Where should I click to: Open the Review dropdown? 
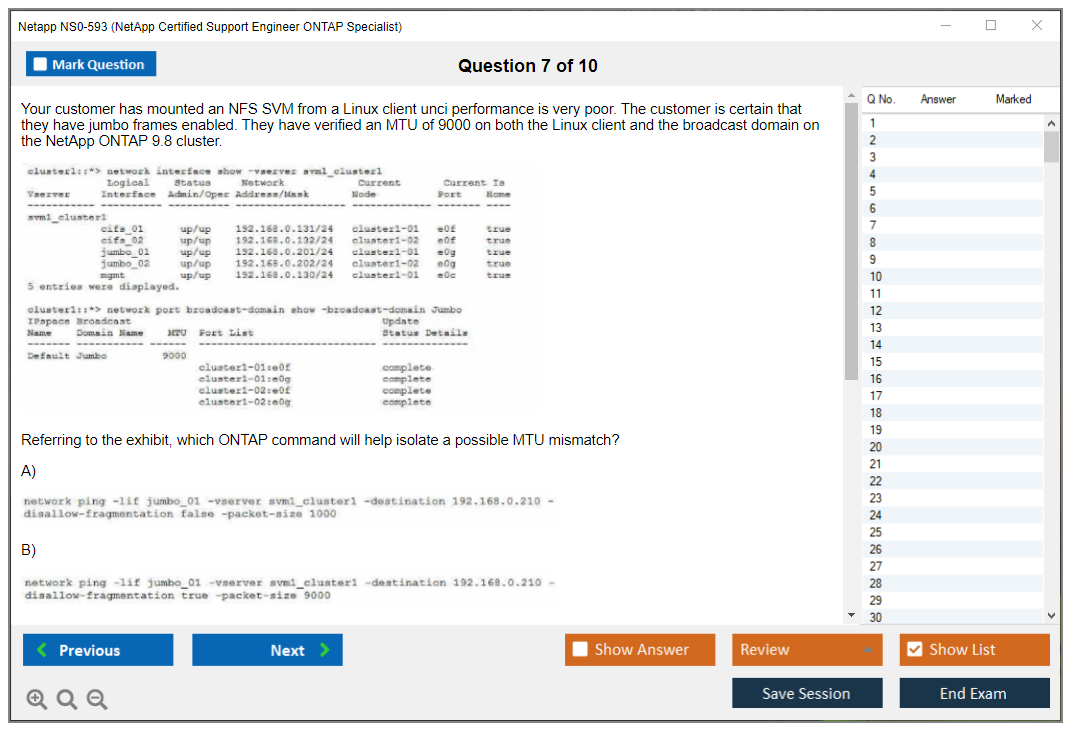(x=807, y=650)
